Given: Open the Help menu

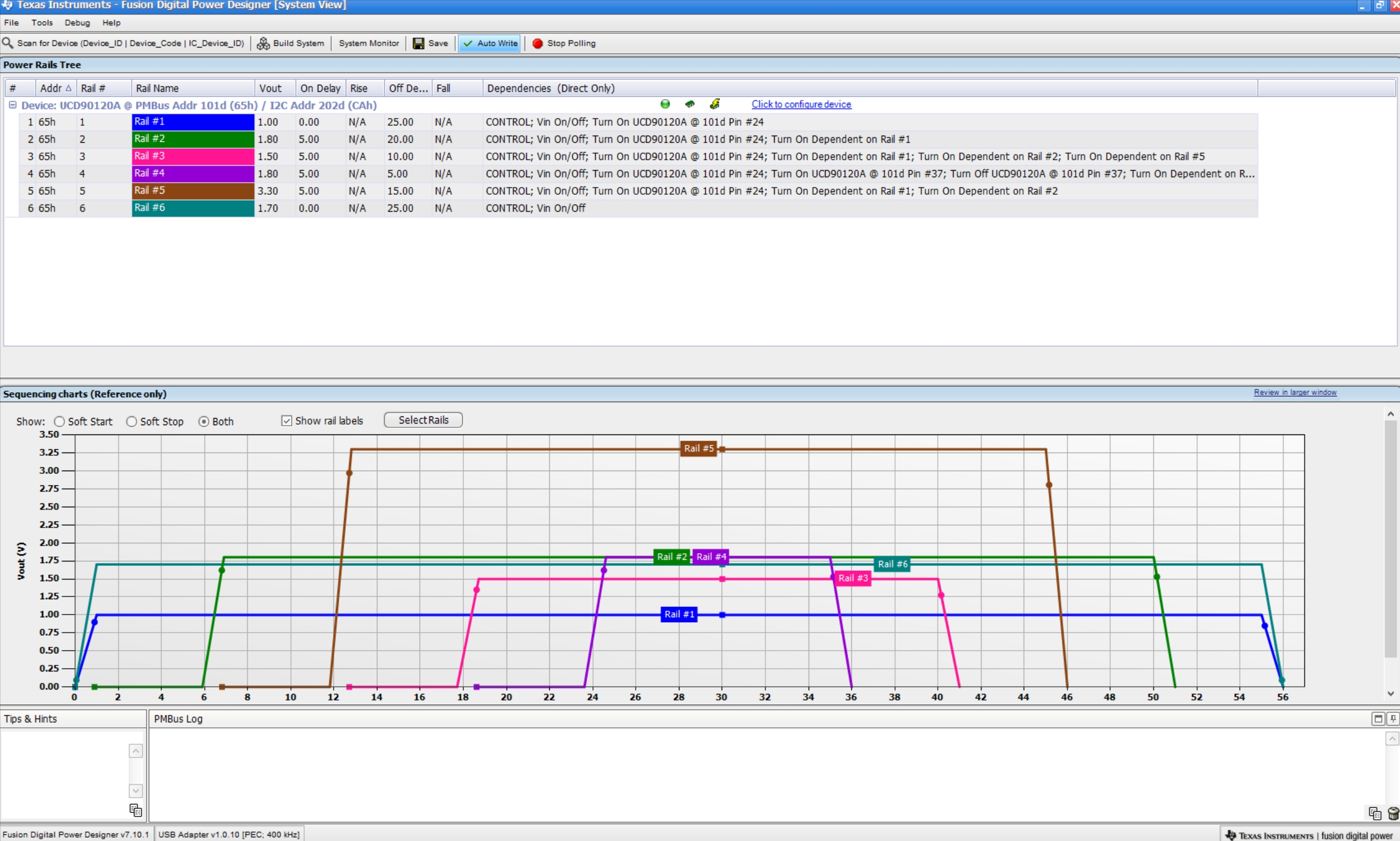Looking at the screenshot, I should click(x=111, y=22).
